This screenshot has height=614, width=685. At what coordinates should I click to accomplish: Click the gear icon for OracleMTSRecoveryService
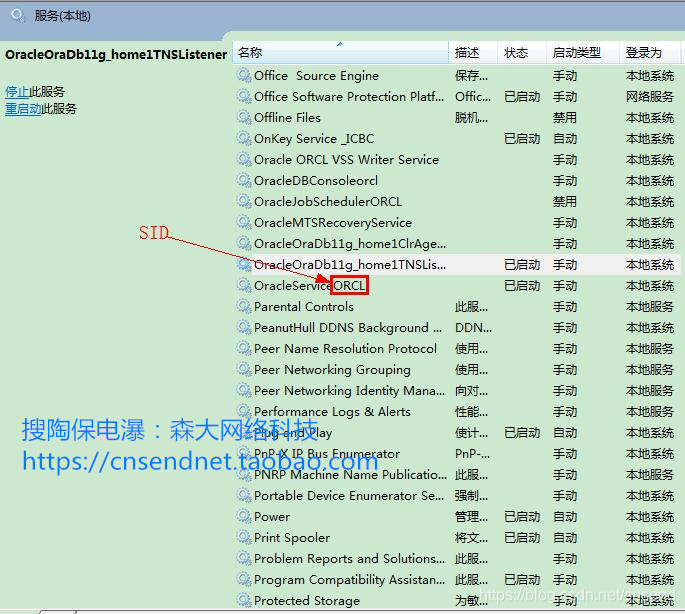[x=243, y=222]
